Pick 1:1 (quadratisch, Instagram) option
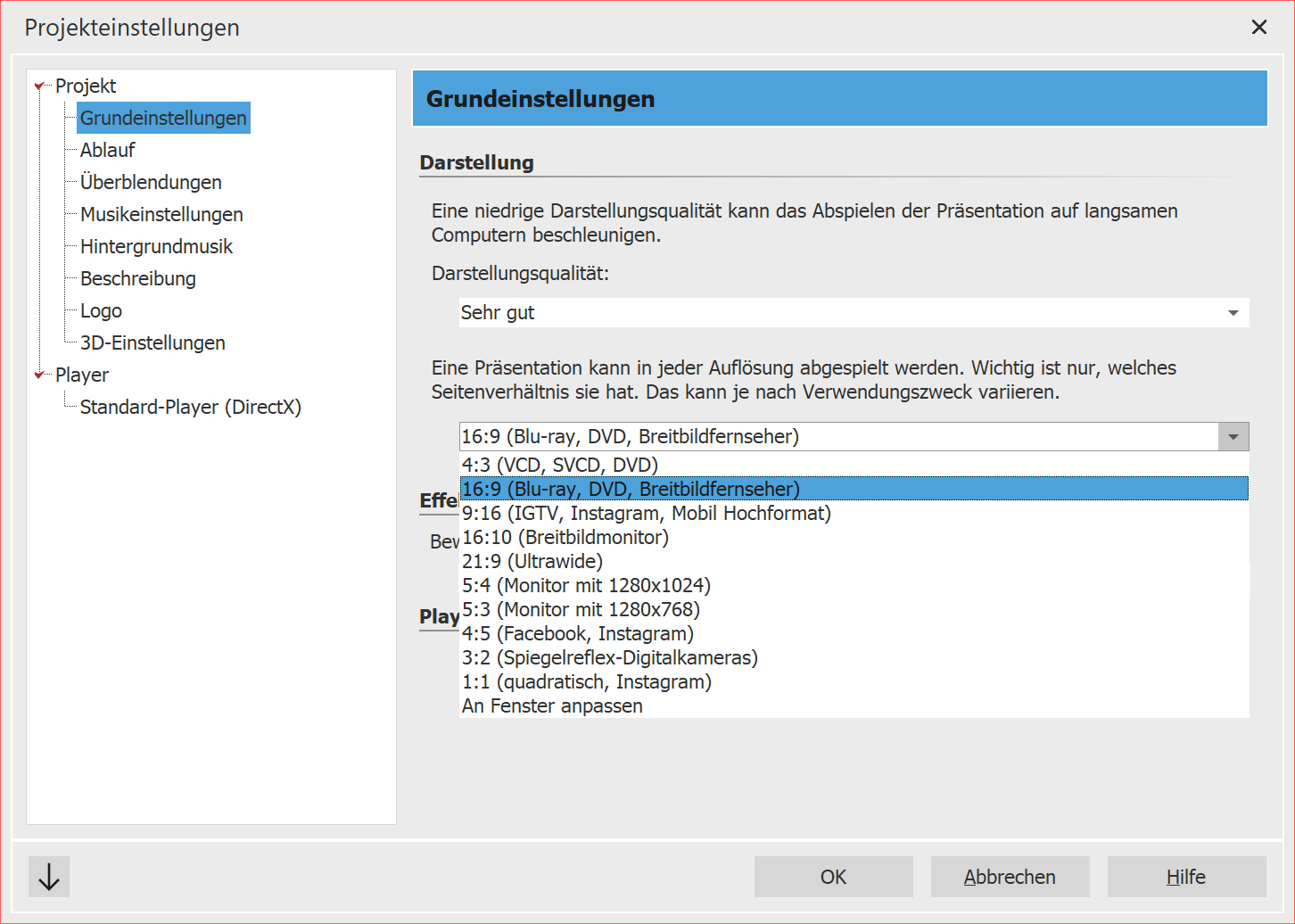The width and height of the screenshot is (1295, 924). click(854, 681)
